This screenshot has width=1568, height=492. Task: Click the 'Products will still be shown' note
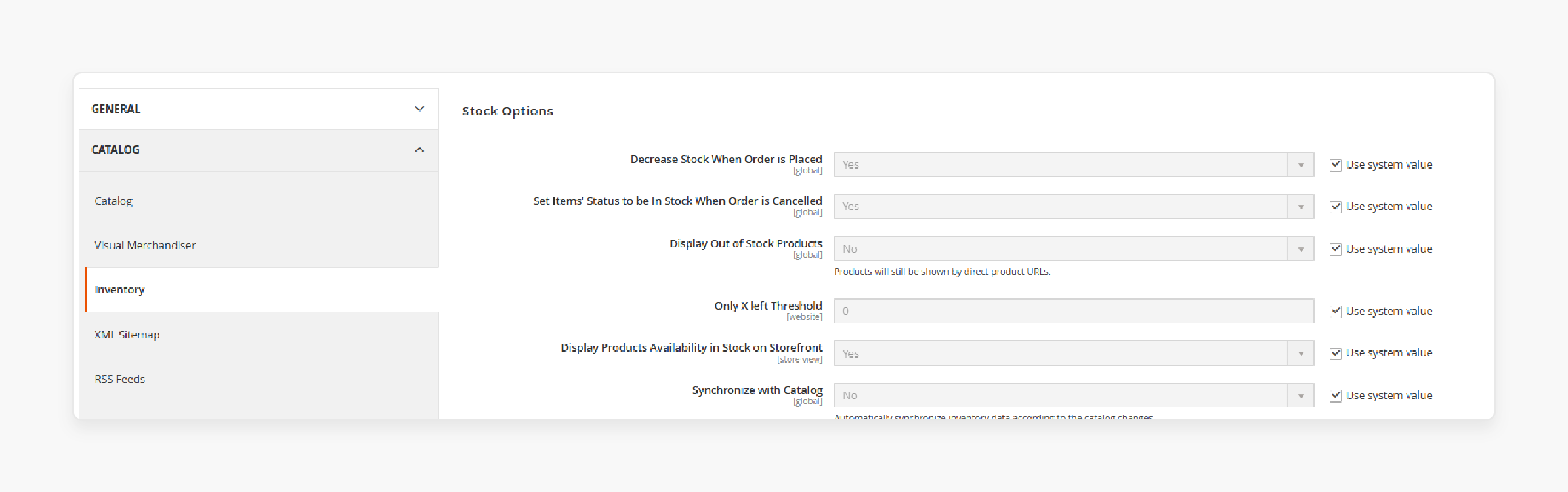(942, 272)
